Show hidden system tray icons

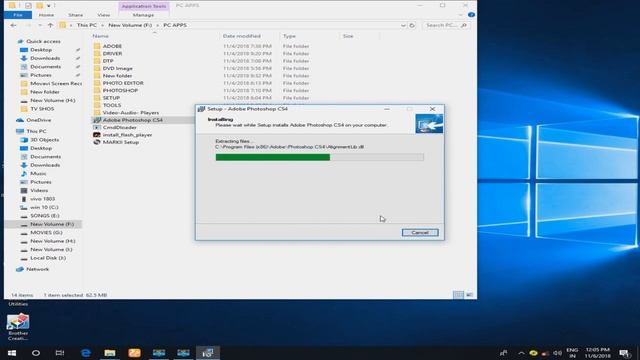521,353
